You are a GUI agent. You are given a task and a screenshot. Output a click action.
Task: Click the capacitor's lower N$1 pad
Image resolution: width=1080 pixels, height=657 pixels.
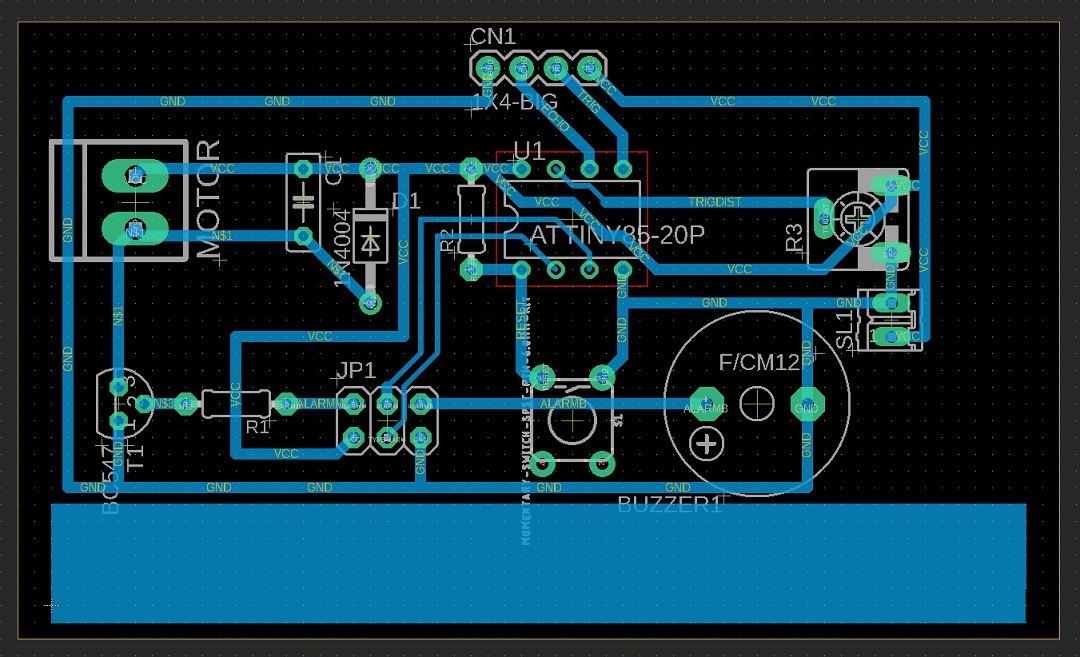pos(303,236)
